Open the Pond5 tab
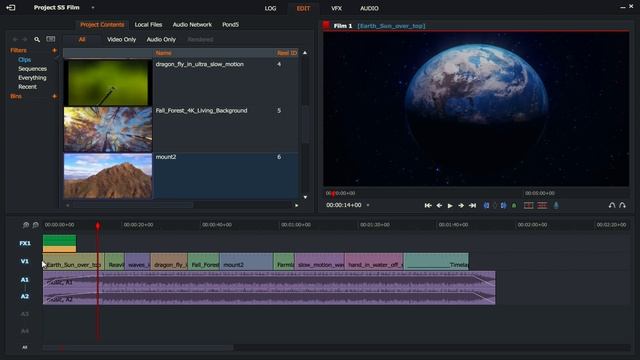 (230, 24)
